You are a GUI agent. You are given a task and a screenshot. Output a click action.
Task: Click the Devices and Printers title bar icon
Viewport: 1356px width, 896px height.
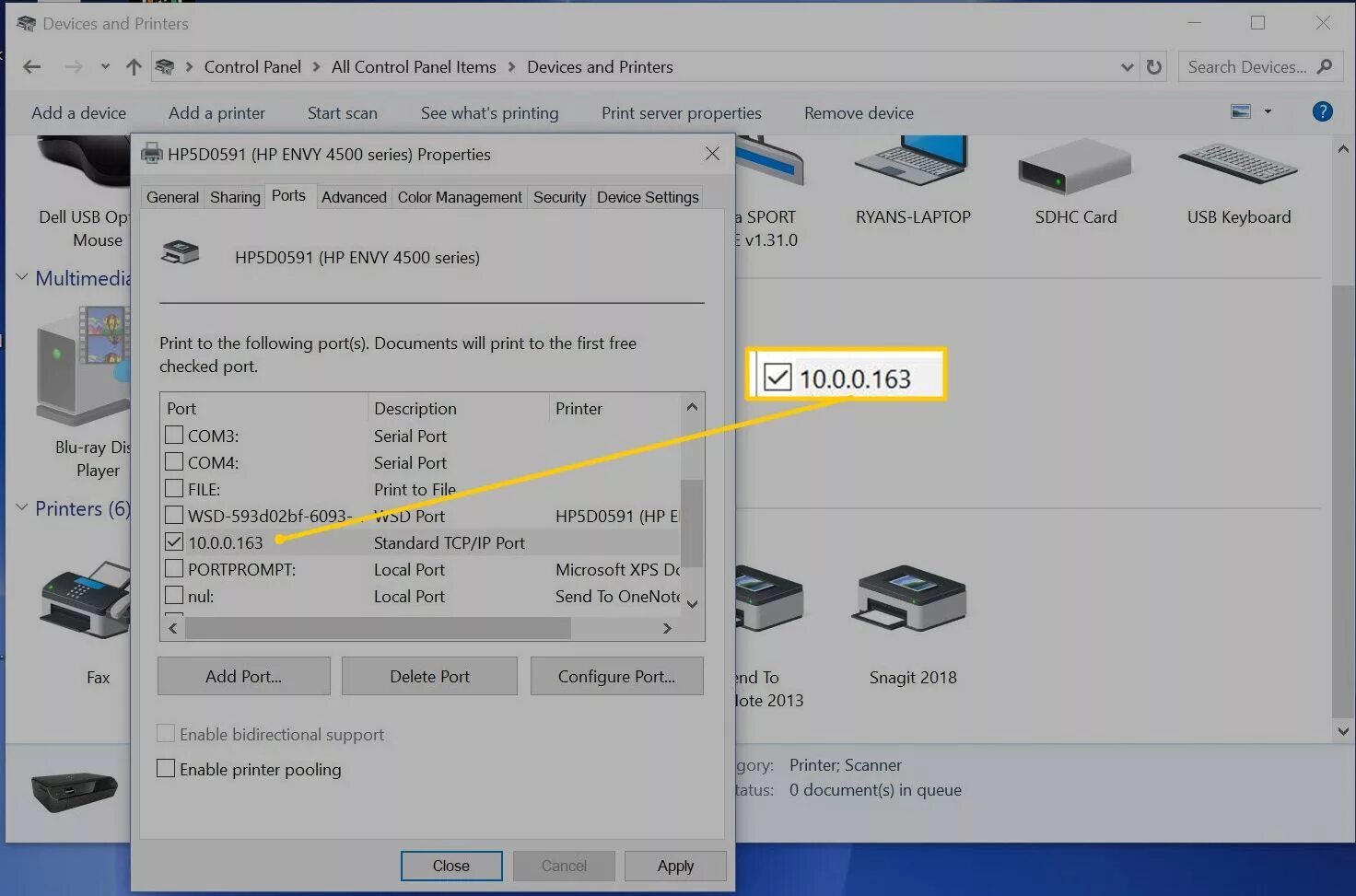click(x=26, y=23)
